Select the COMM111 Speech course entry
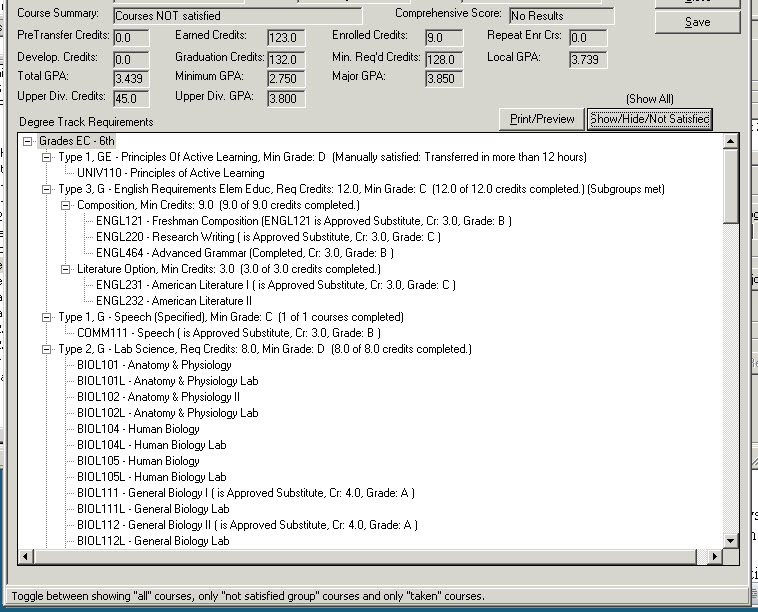Viewport: 758px width, 612px height. coord(228,333)
